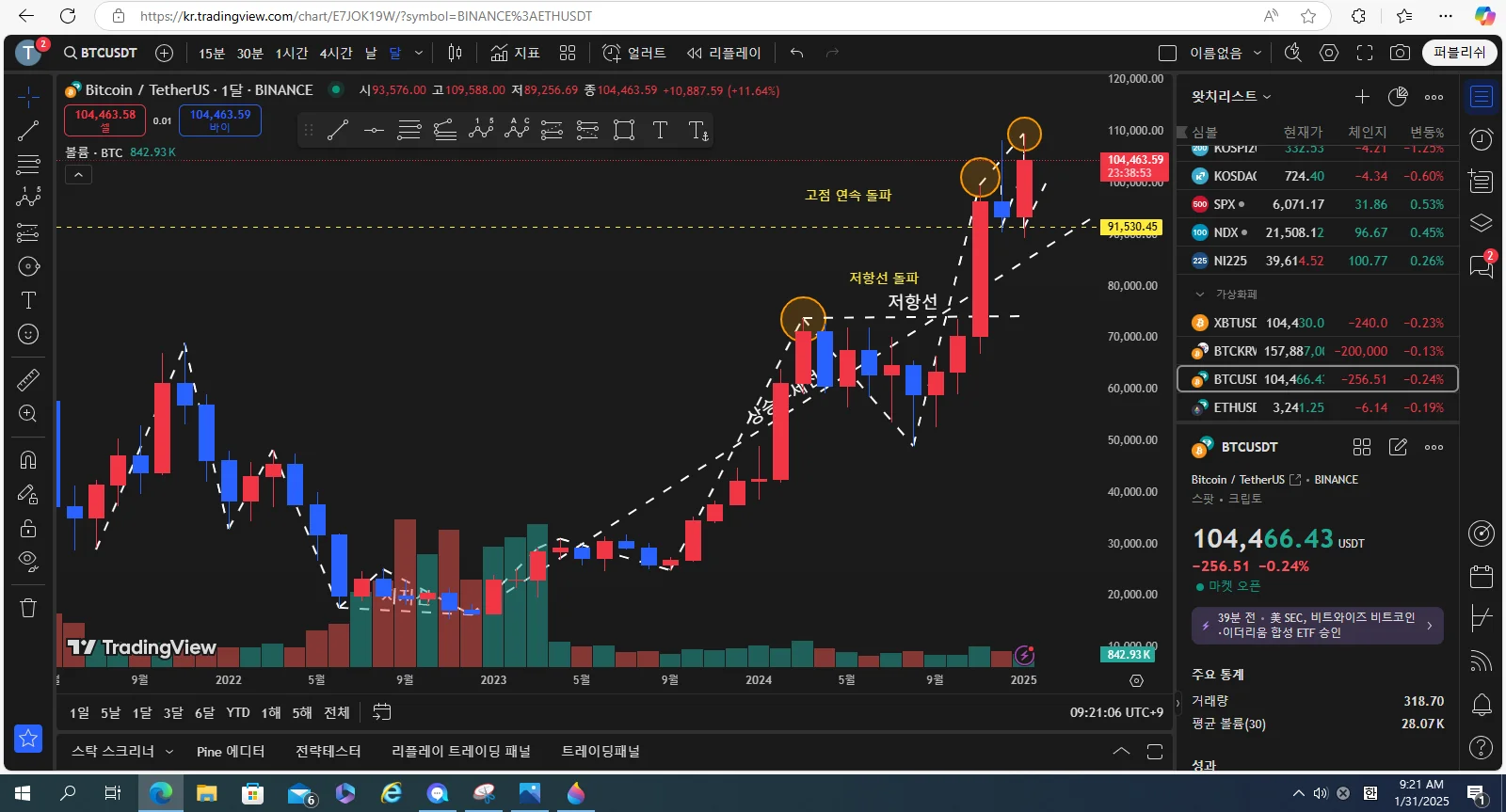The image size is (1506, 812).
Task: Open the 왓치리스트 dropdown
Action: [x=1231, y=96]
